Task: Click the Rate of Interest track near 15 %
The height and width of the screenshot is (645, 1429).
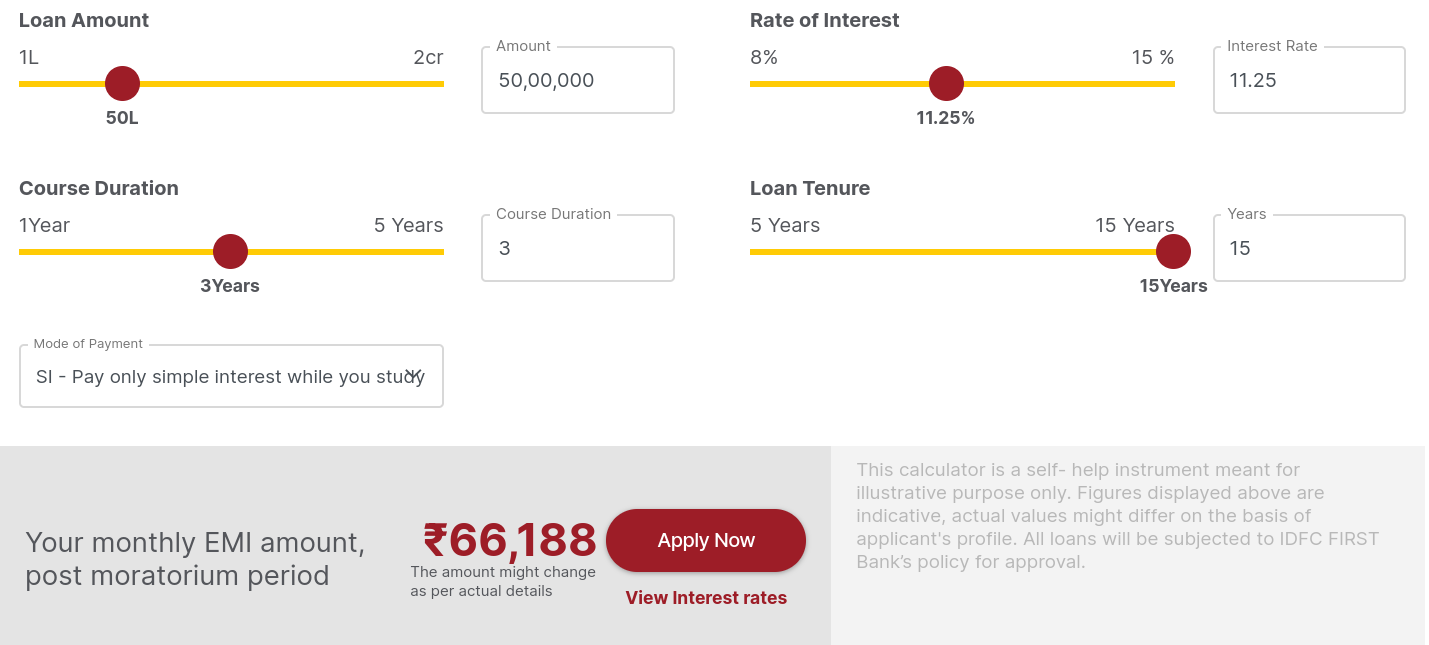Action: pos(1157,84)
